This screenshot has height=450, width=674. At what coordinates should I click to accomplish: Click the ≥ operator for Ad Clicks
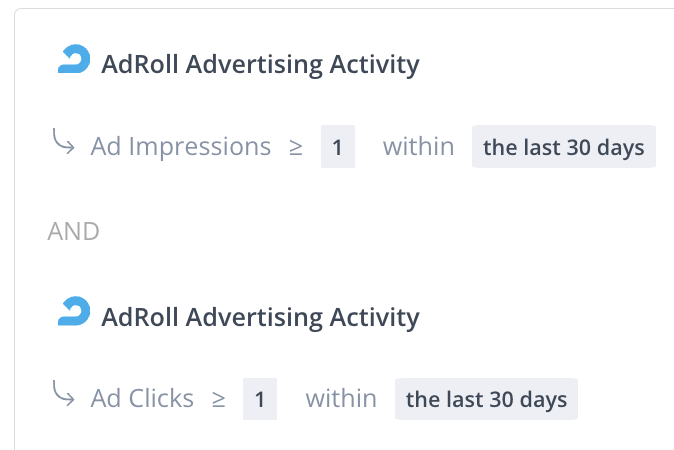click(x=219, y=400)
